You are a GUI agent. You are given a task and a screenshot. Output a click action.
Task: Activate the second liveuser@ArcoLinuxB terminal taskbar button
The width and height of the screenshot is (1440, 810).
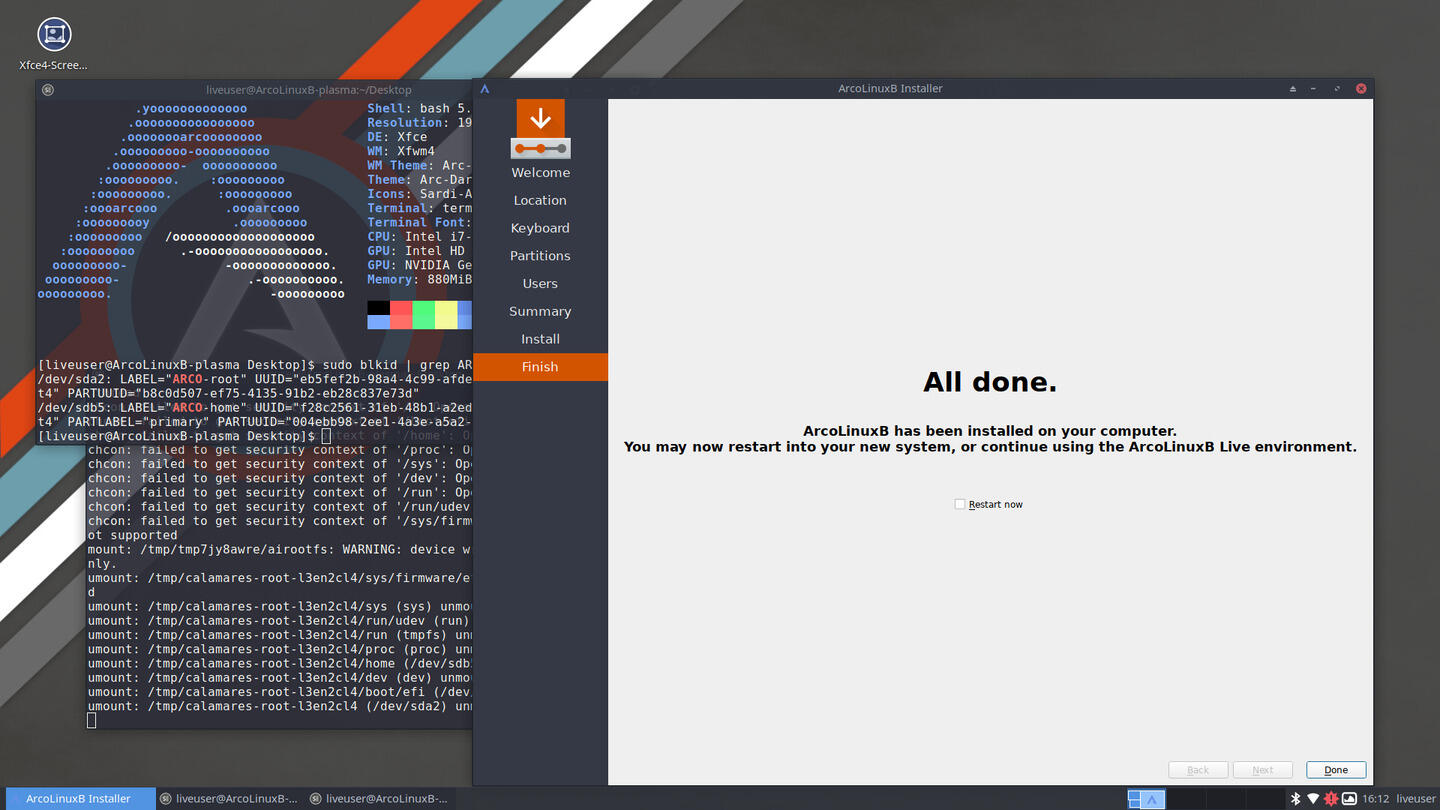(x=229, y=798)
